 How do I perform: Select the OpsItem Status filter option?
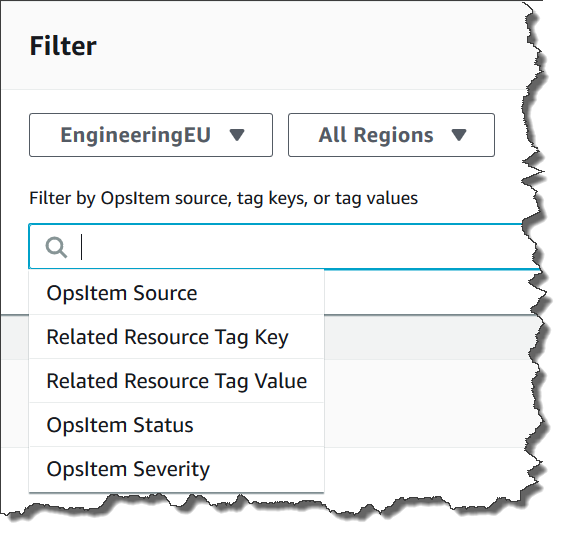[176, 425]
